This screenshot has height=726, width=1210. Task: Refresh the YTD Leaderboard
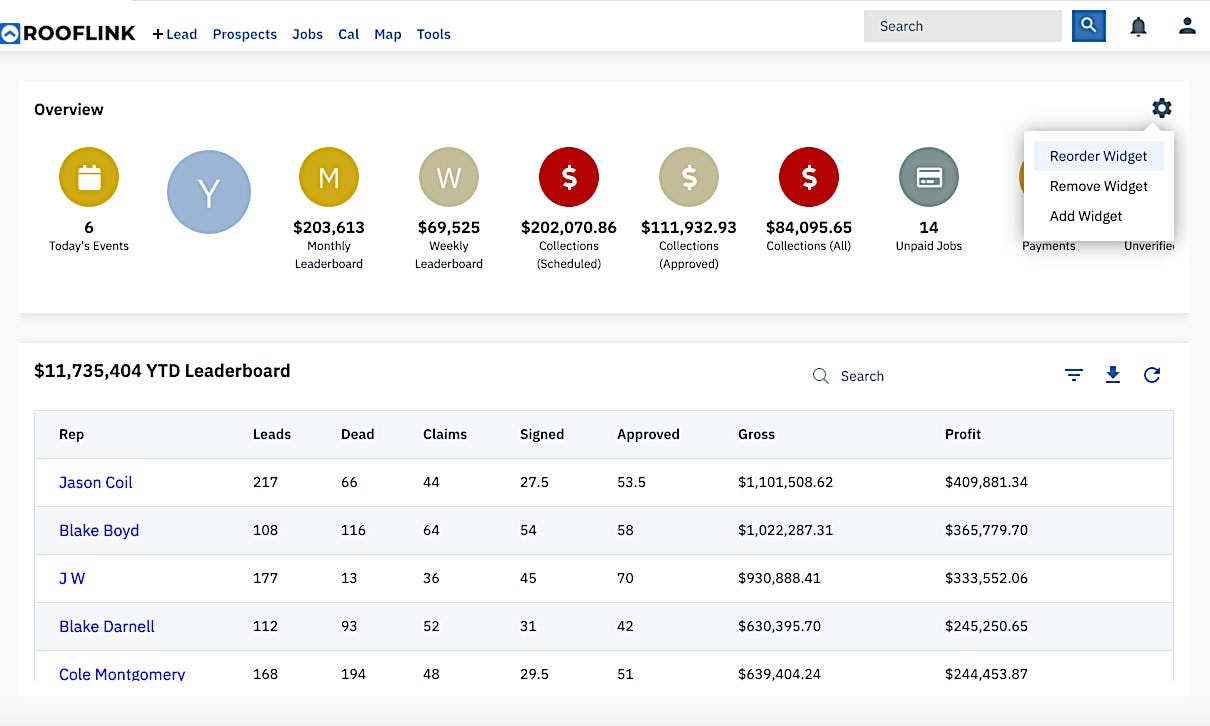tap(1152, 375)
